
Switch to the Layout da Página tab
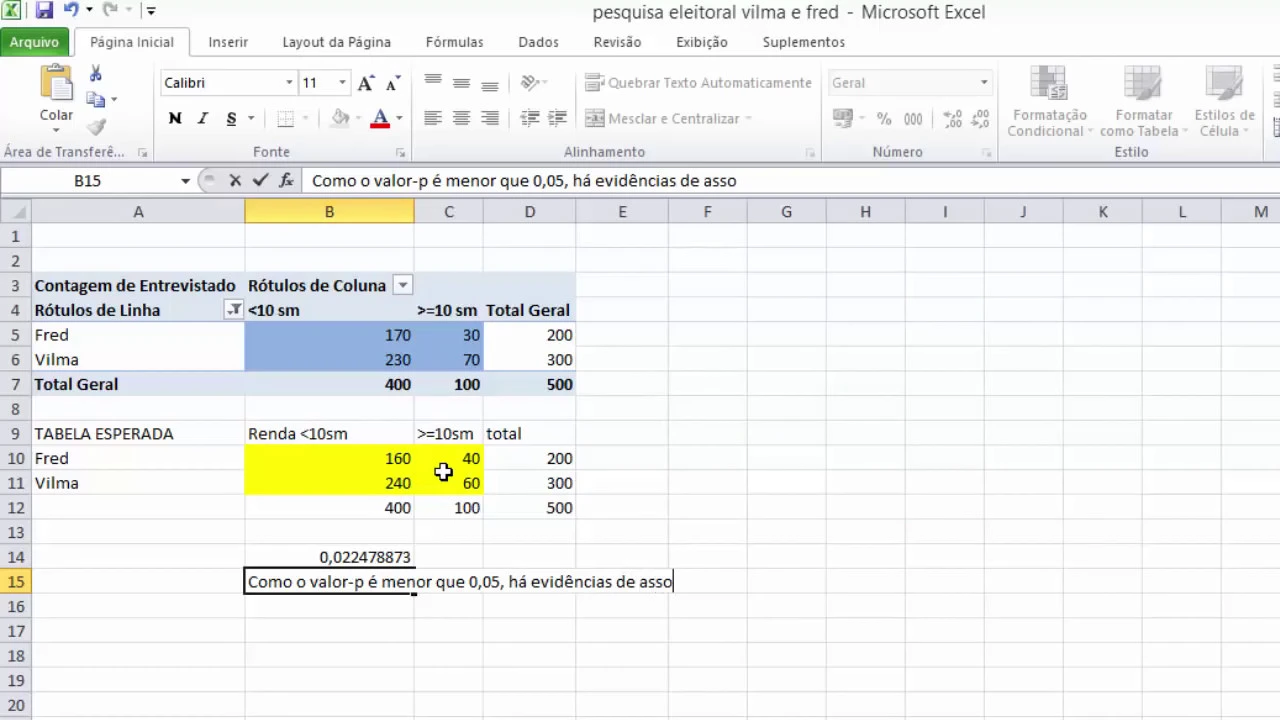[336, 42]
